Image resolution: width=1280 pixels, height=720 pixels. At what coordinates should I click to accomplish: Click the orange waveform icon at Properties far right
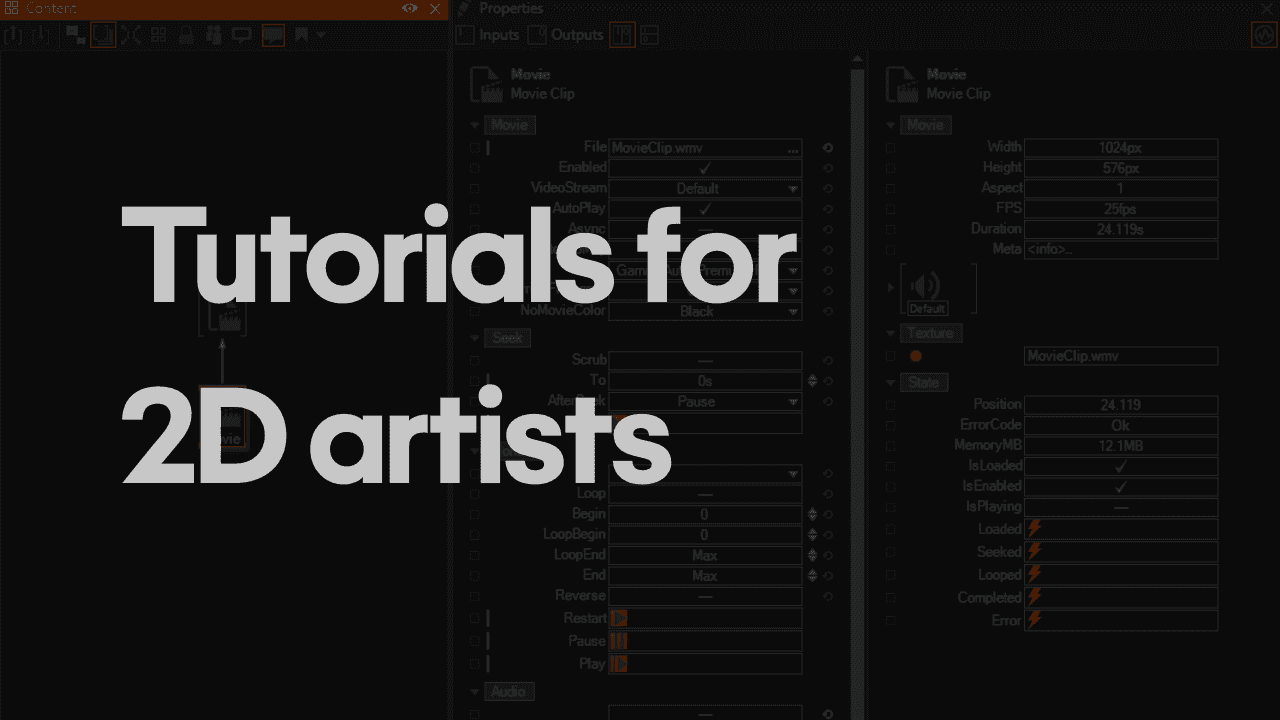pos(1264,35)
